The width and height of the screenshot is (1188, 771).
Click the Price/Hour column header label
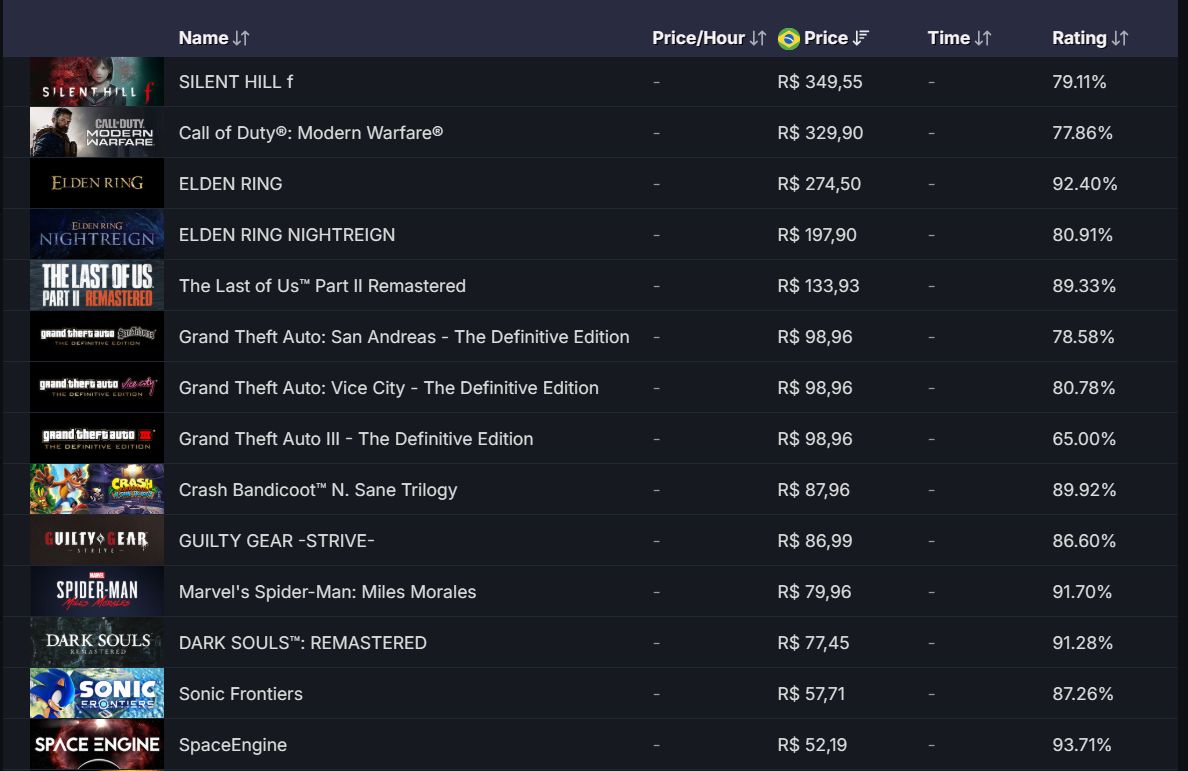click(x=699, y=38)
